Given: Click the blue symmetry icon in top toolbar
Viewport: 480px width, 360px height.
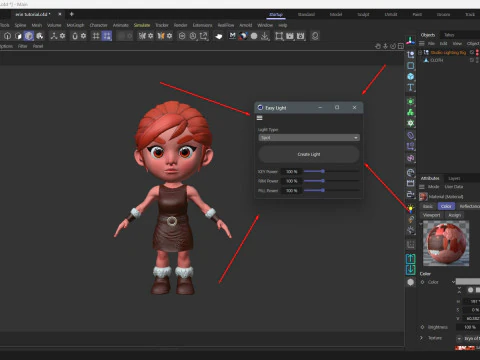Looking at the screenshot, I should 142,36.
